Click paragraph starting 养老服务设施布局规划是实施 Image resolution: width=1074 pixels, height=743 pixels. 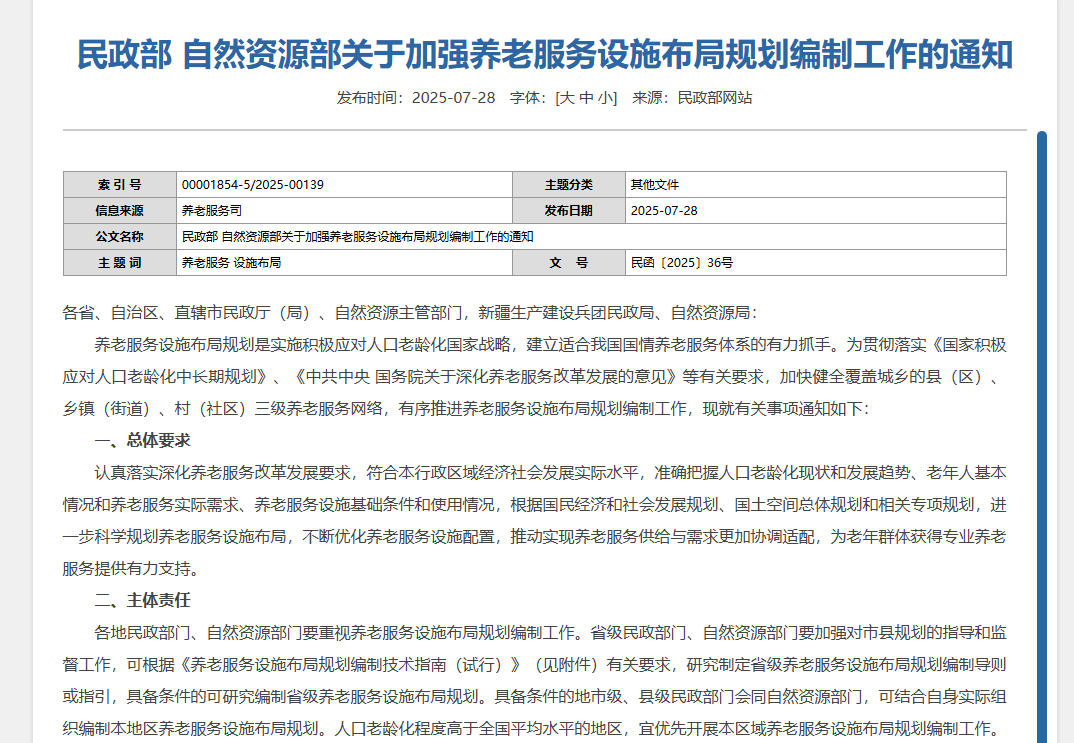coord(534,377)
